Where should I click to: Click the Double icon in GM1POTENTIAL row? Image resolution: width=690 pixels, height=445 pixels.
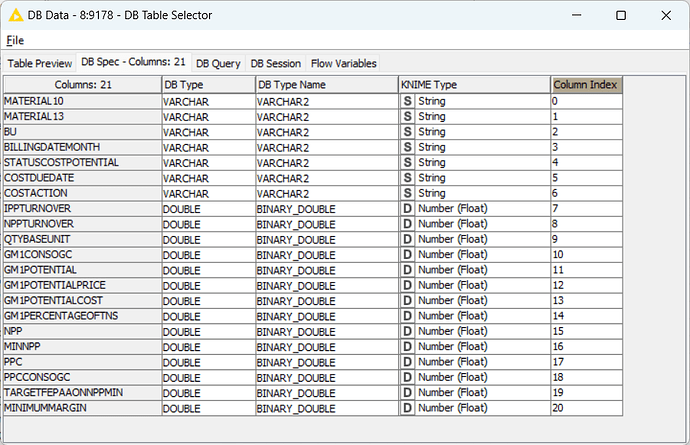tap(407, 270)
